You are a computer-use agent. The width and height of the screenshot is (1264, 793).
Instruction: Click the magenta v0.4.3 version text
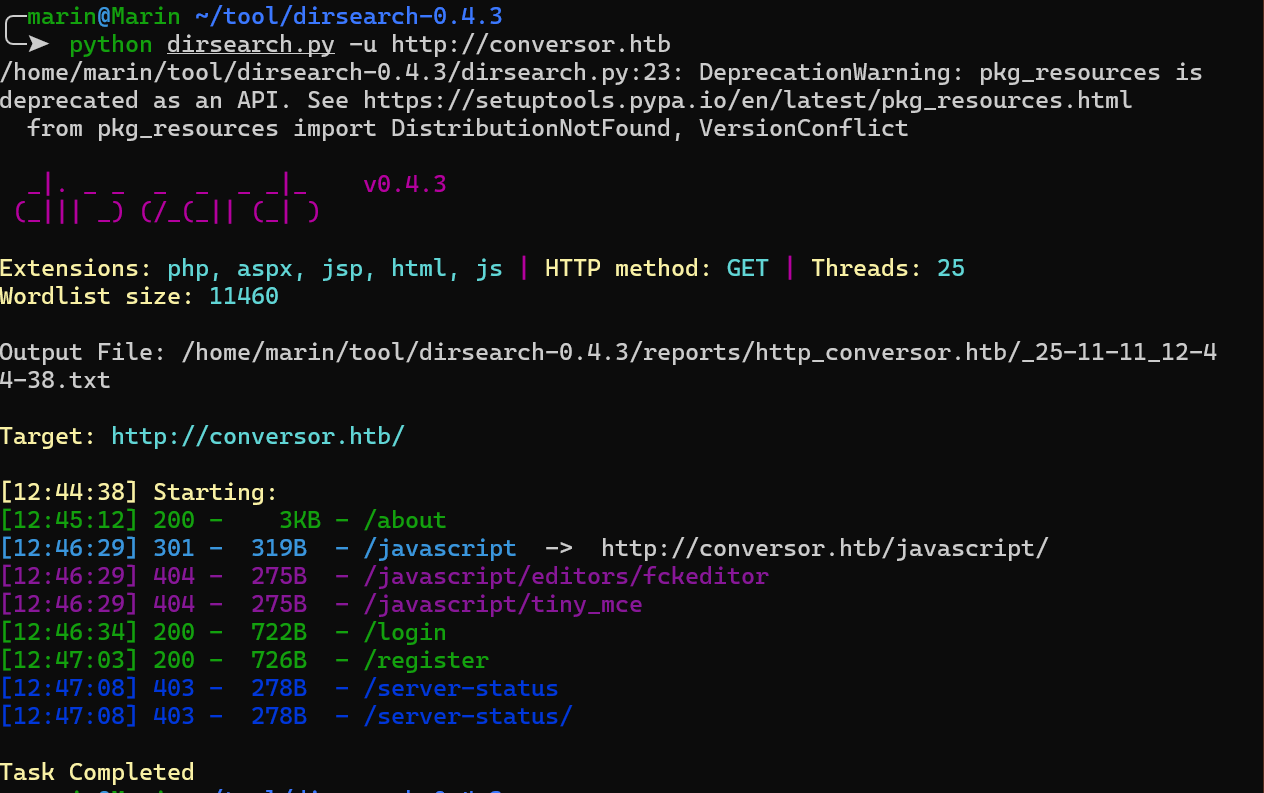[404, 184]
